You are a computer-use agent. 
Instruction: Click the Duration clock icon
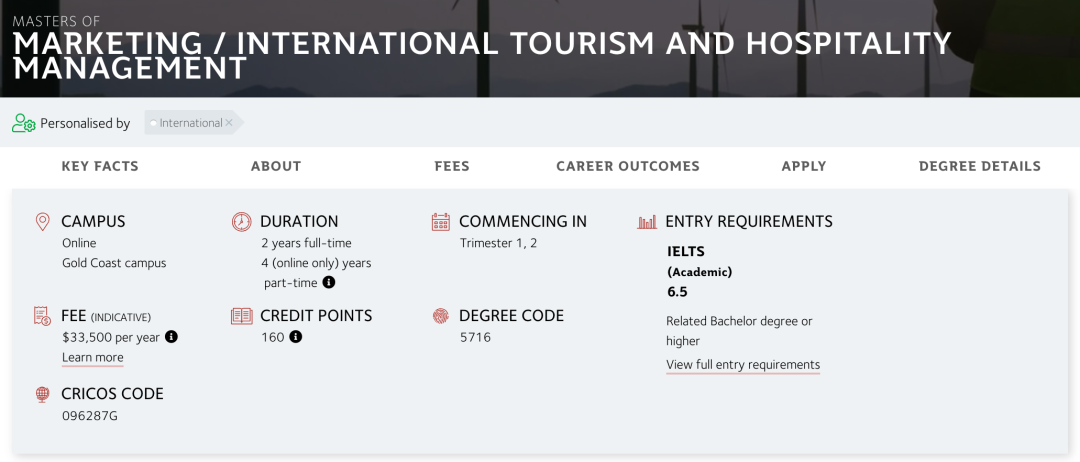pyautogui.click(x=241, y=222)
